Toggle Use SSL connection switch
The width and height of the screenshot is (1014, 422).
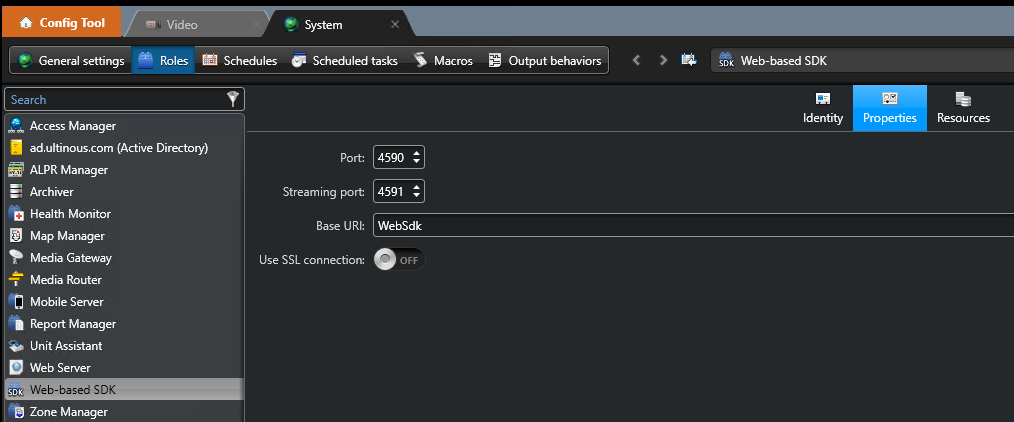click(399, 260)
